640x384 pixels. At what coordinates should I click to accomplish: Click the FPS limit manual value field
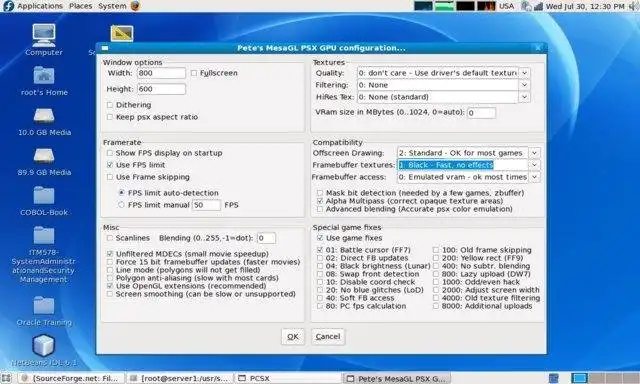tap(206, 205)
